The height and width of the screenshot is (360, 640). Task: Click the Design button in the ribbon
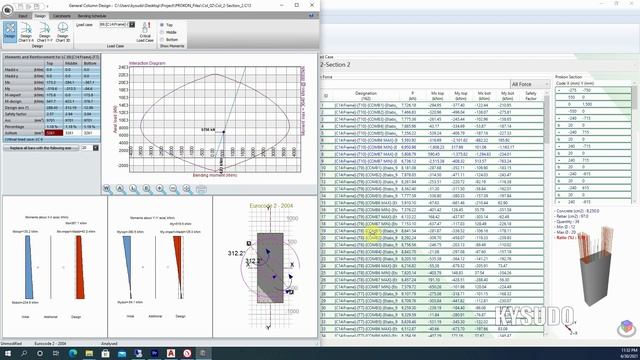tap(10, 32)
